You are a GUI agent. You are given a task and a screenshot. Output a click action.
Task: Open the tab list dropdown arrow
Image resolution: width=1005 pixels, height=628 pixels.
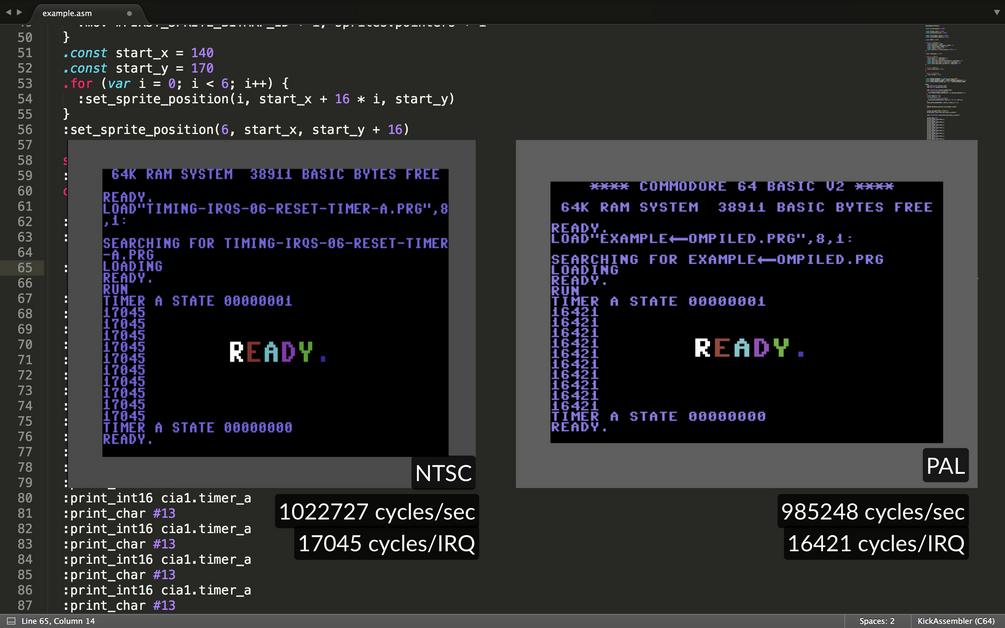pos(995,12)
